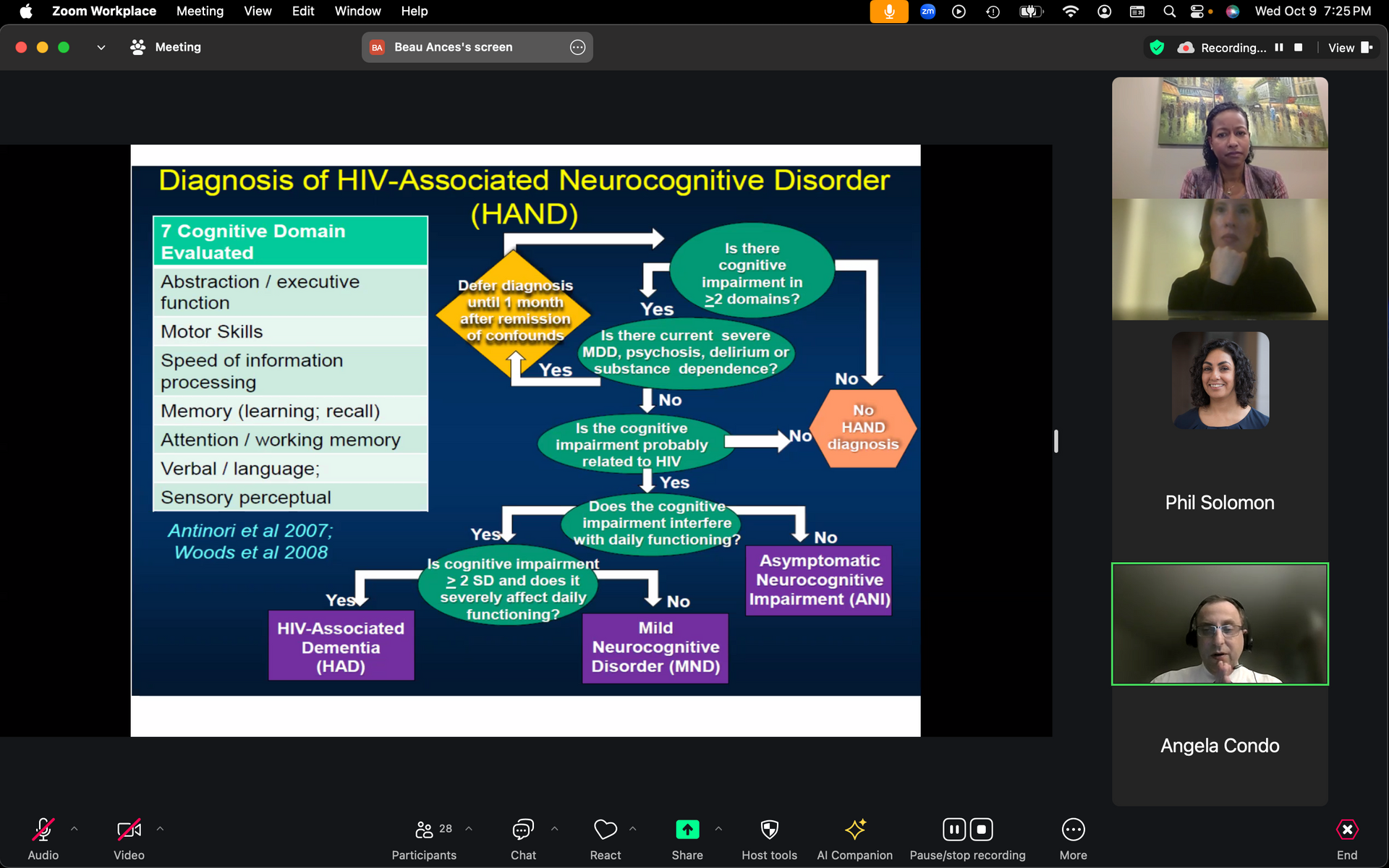Viewport: 1389px width, 868px height.
Task: Click the encryption shield status icon
Action: [1157, 48]
